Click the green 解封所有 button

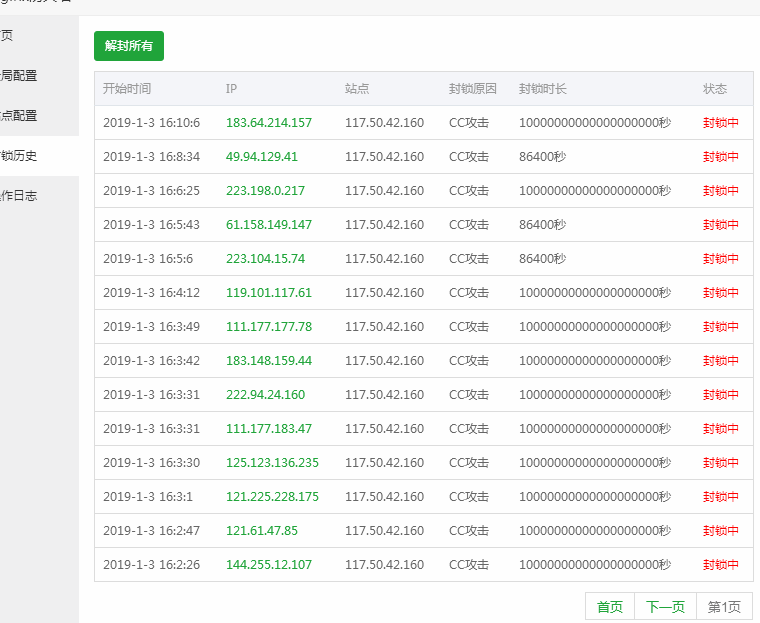pyautogui.click(x=129, y=46)
